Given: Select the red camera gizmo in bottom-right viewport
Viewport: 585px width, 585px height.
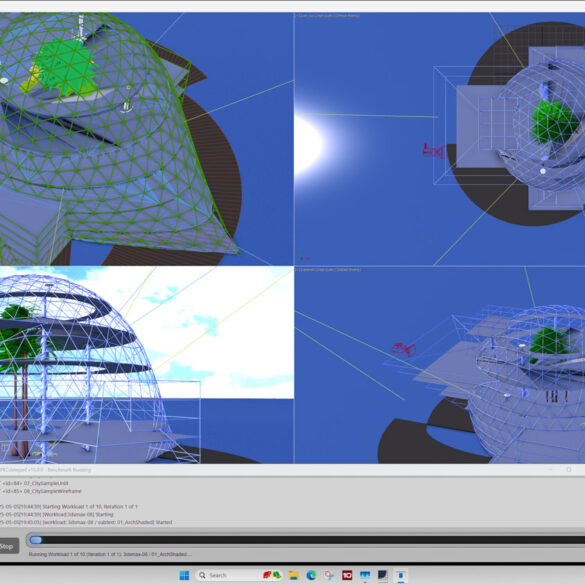Looking at the screenshot, I should (404, 349).
